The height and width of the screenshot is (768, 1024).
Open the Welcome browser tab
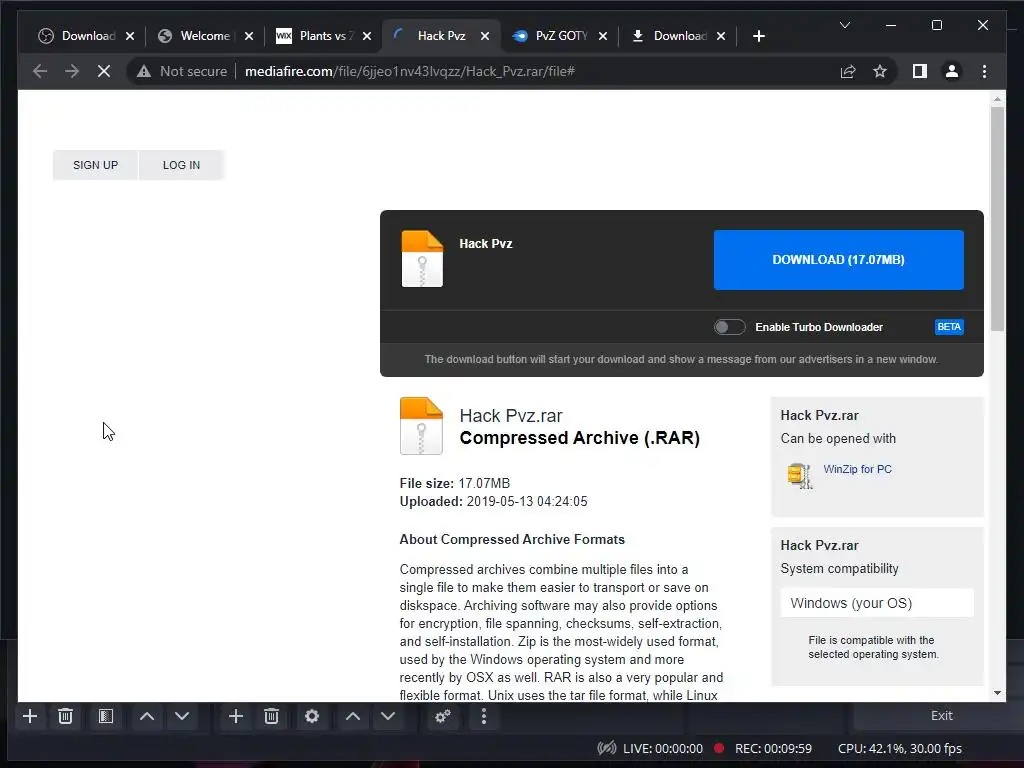click(204, 36)
